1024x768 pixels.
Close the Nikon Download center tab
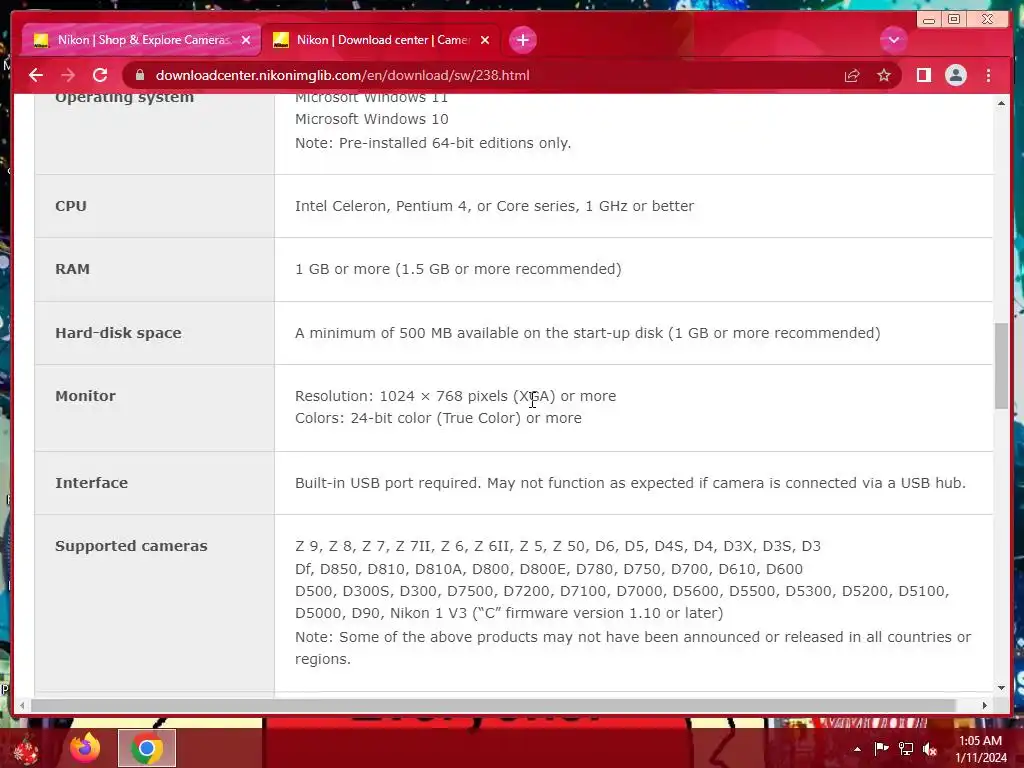click(485, 40)
